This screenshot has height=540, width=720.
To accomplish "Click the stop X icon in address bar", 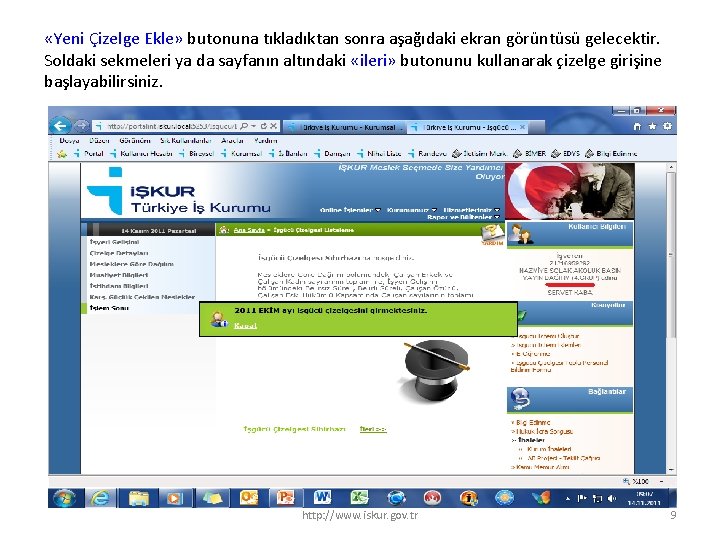I will pos(273,126).
